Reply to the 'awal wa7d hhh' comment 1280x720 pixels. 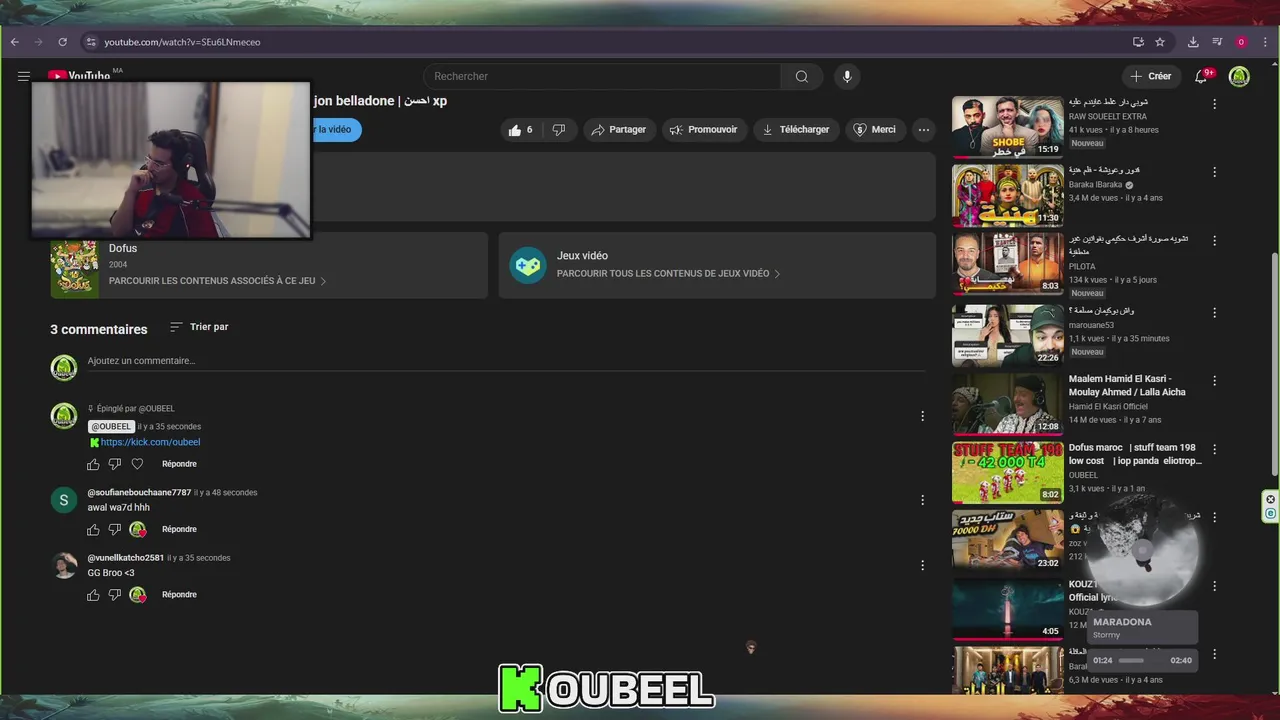coord(179,529)
